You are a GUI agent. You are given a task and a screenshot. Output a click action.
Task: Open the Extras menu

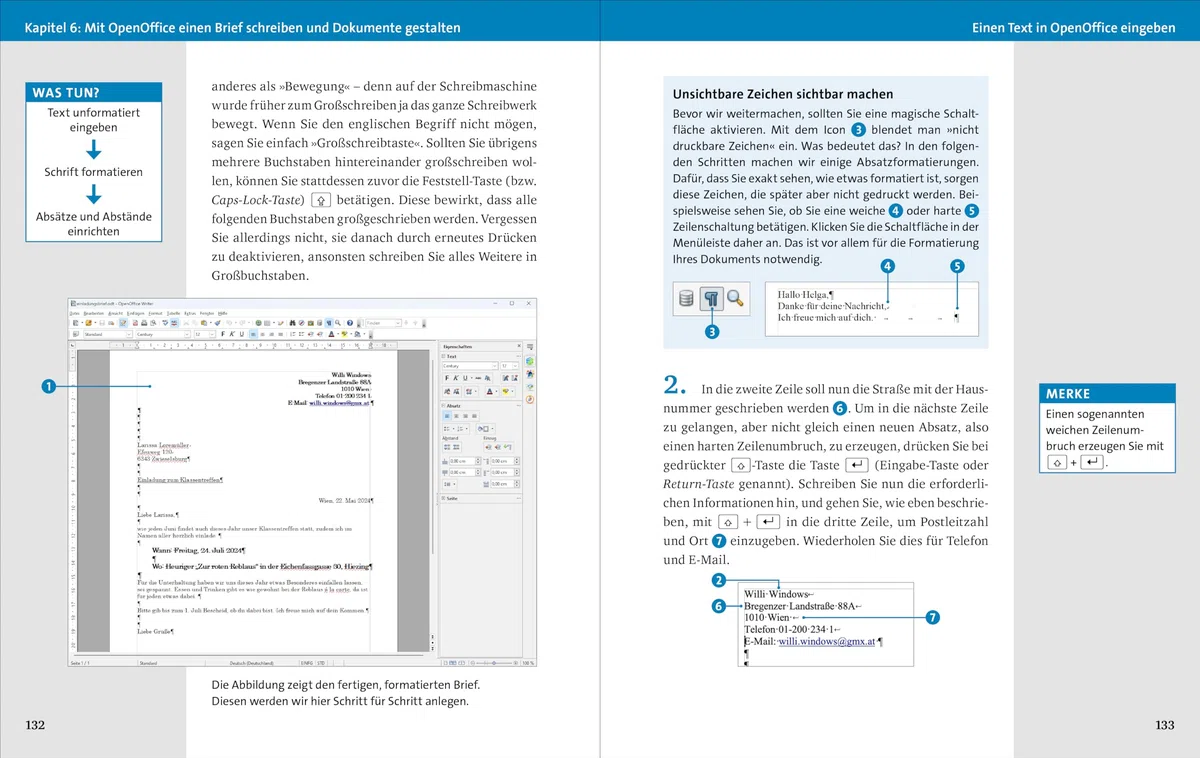click(x=190, y=313)
